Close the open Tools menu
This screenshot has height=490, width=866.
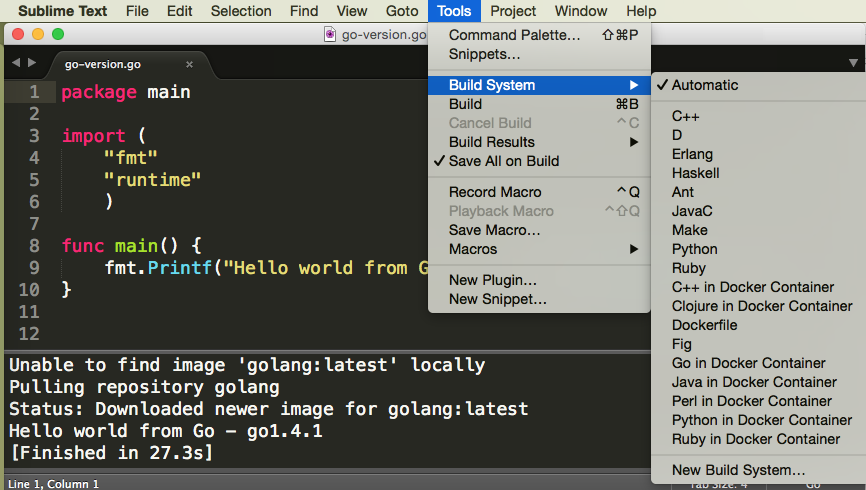[454, 11]
